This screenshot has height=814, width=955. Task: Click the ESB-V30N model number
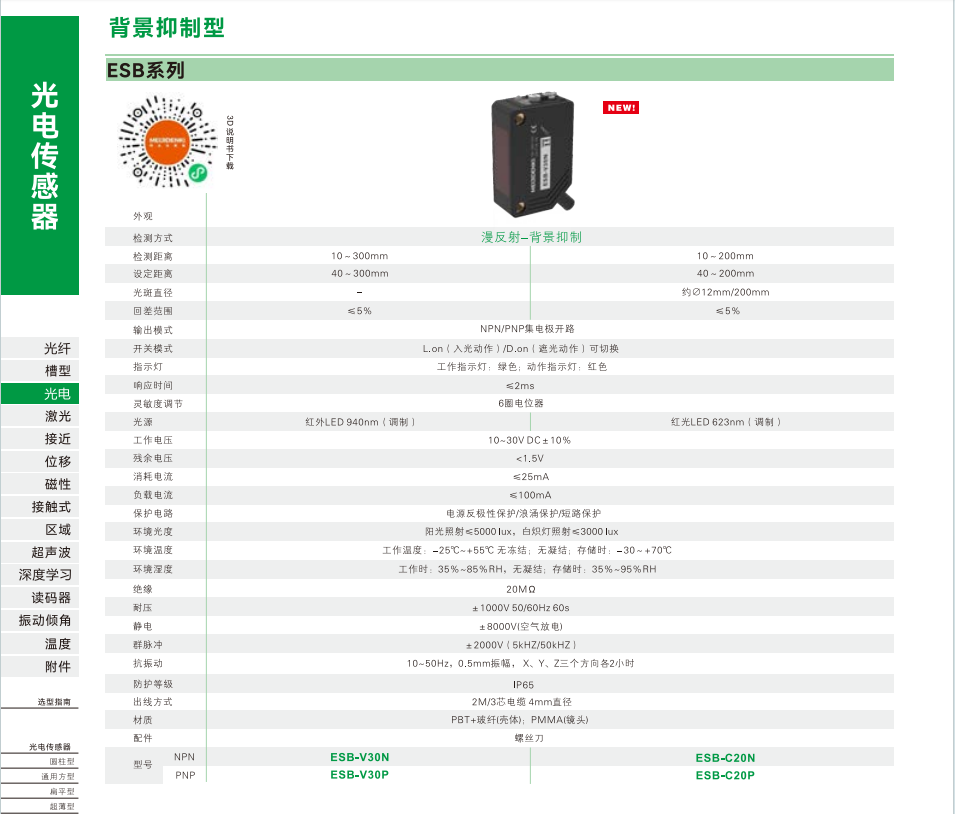(359, 758)
